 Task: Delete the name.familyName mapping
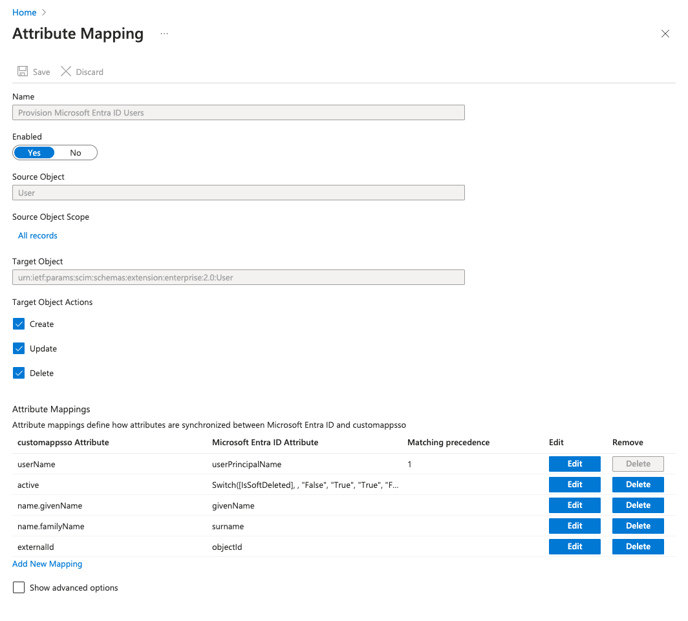tap(638, 526)
